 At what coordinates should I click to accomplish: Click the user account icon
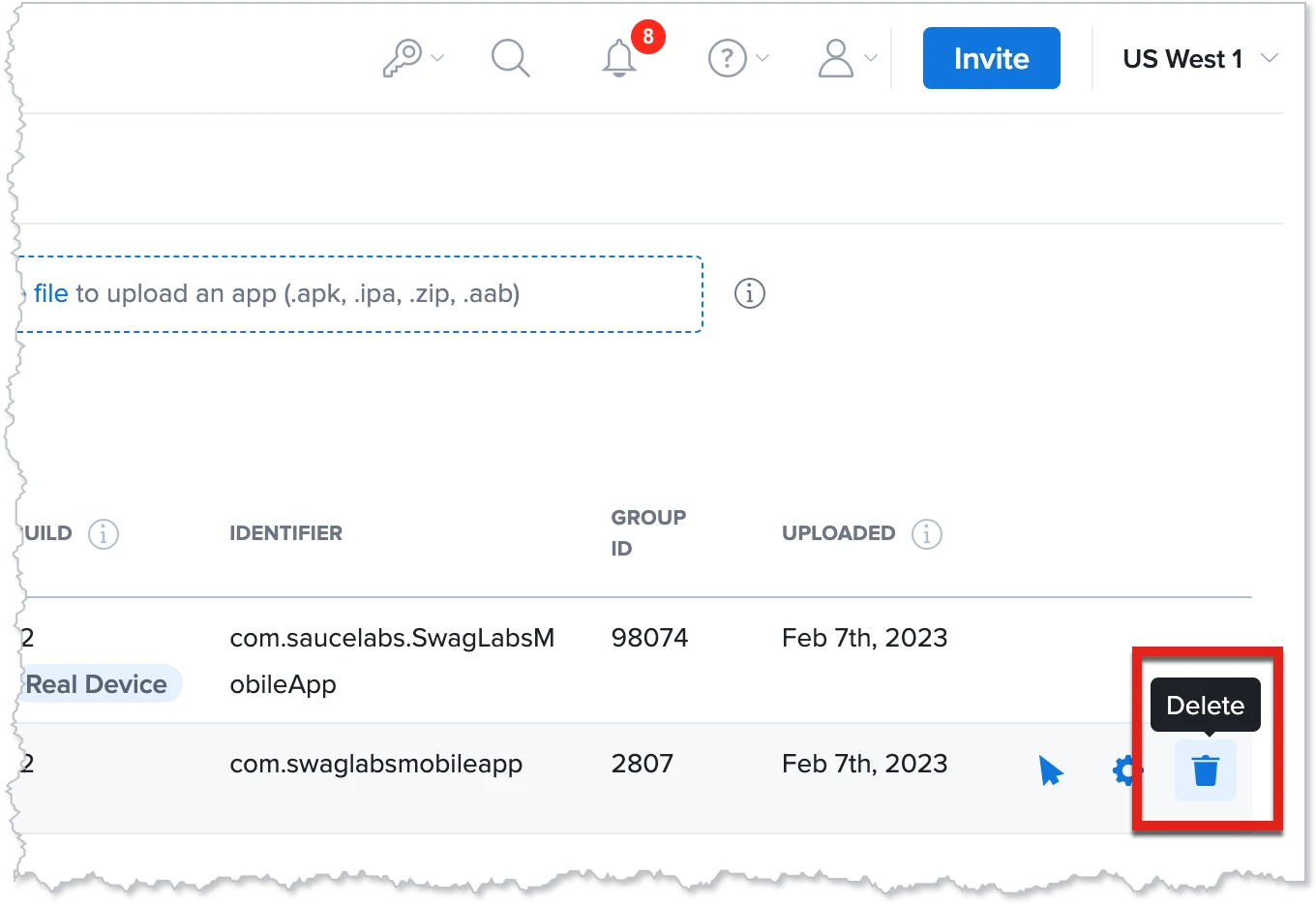point(834,58)
